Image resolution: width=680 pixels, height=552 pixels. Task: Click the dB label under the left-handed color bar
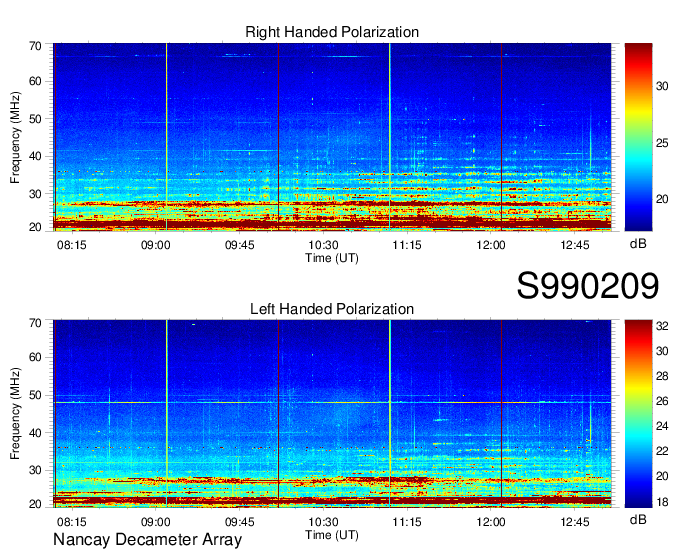point(638,519)
